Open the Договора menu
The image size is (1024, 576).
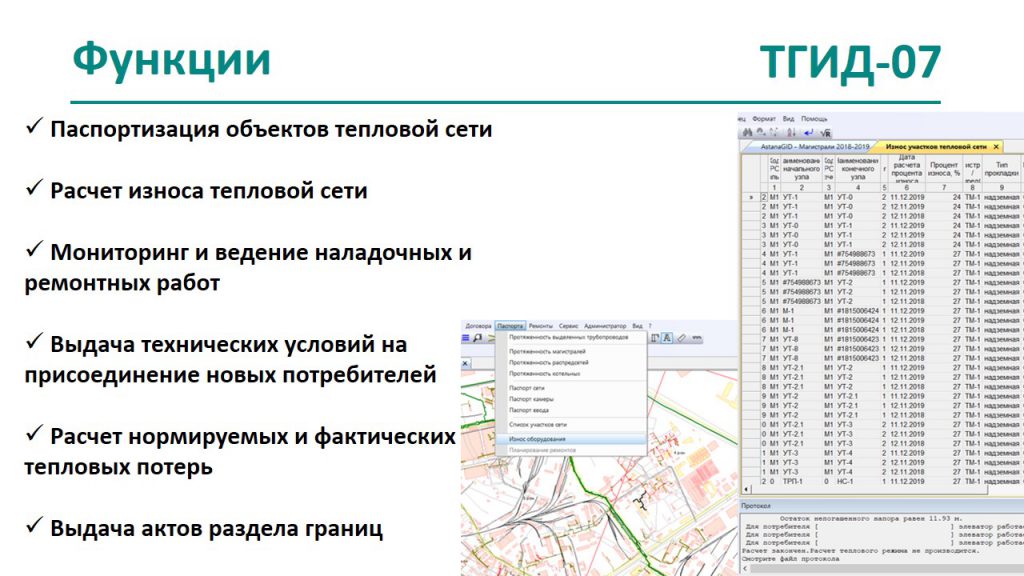pyautogui.click(x=478, y=326)
